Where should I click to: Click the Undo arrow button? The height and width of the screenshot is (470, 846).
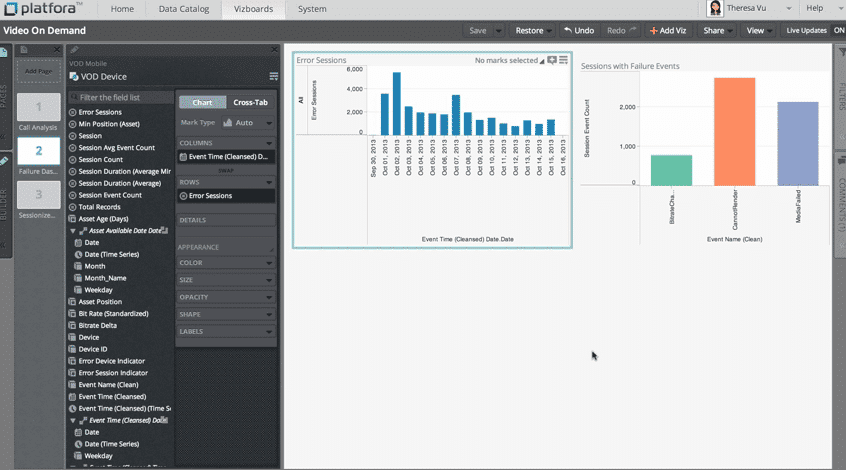pyautogui.click(x=578, y=31)
